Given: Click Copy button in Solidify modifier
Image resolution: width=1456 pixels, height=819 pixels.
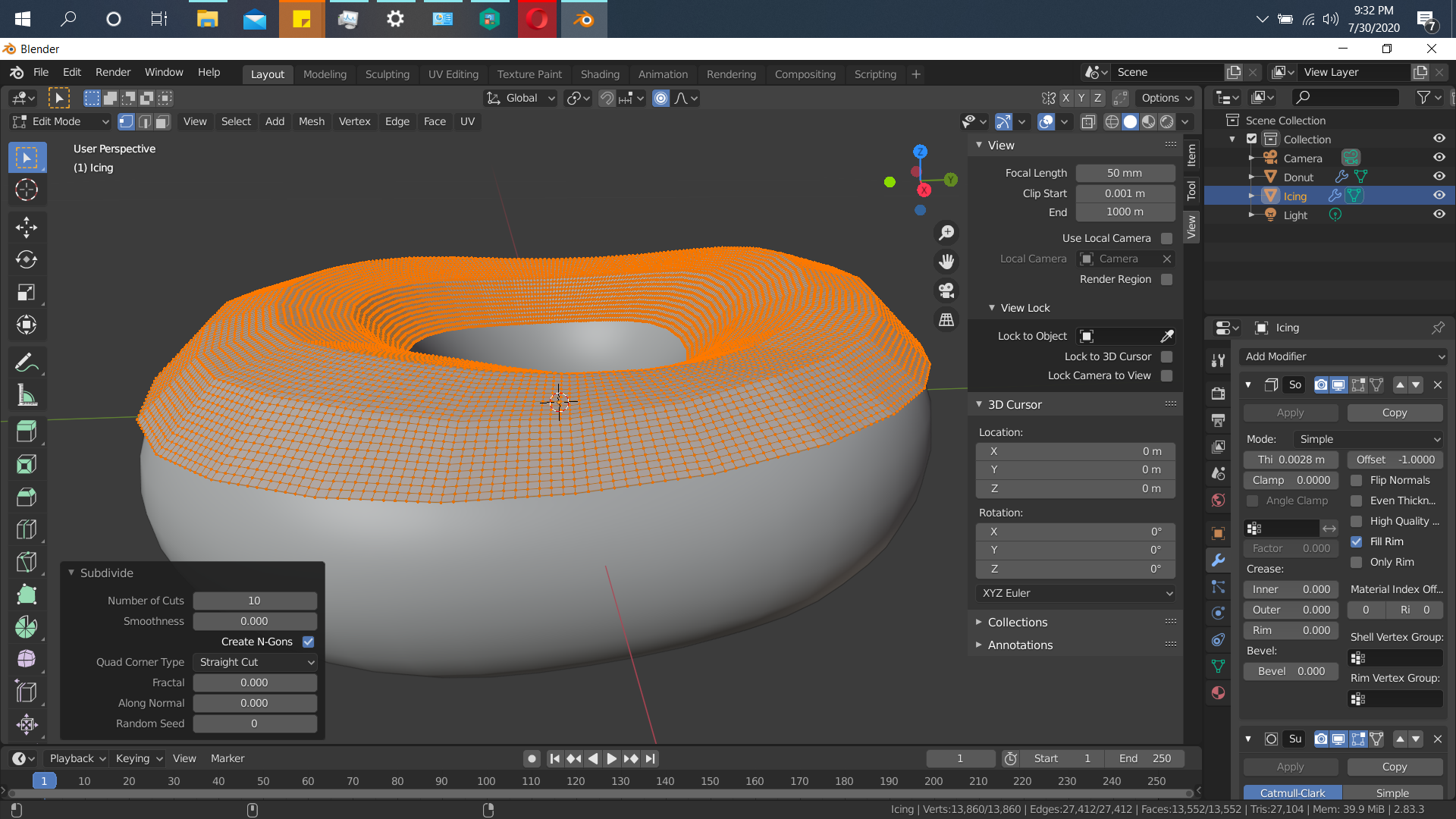Looking at the screenshot, I should 1395,413.
